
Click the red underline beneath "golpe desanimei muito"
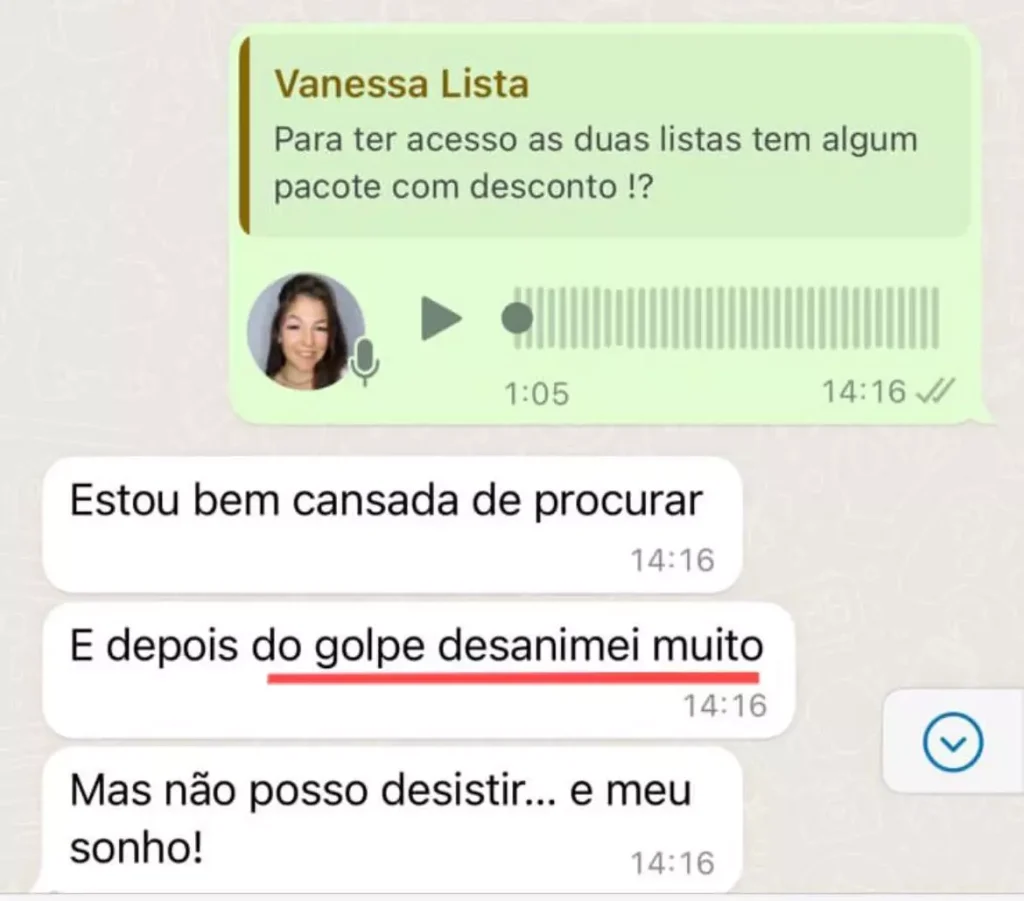click(x=513, y=678)
